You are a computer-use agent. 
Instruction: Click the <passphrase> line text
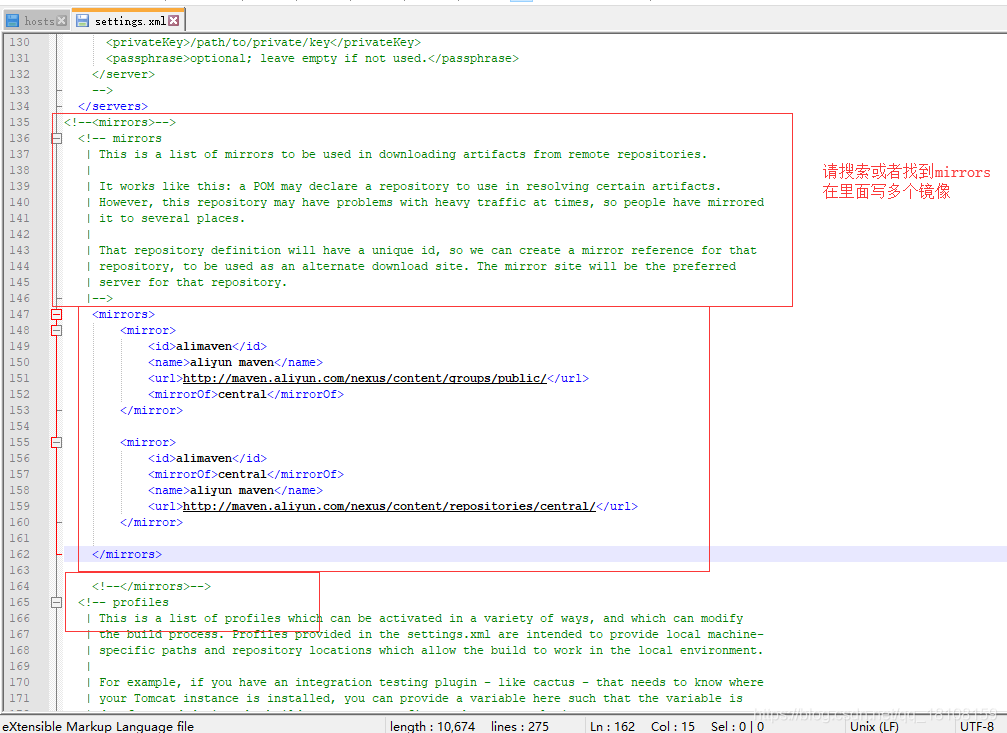(312, 58)
